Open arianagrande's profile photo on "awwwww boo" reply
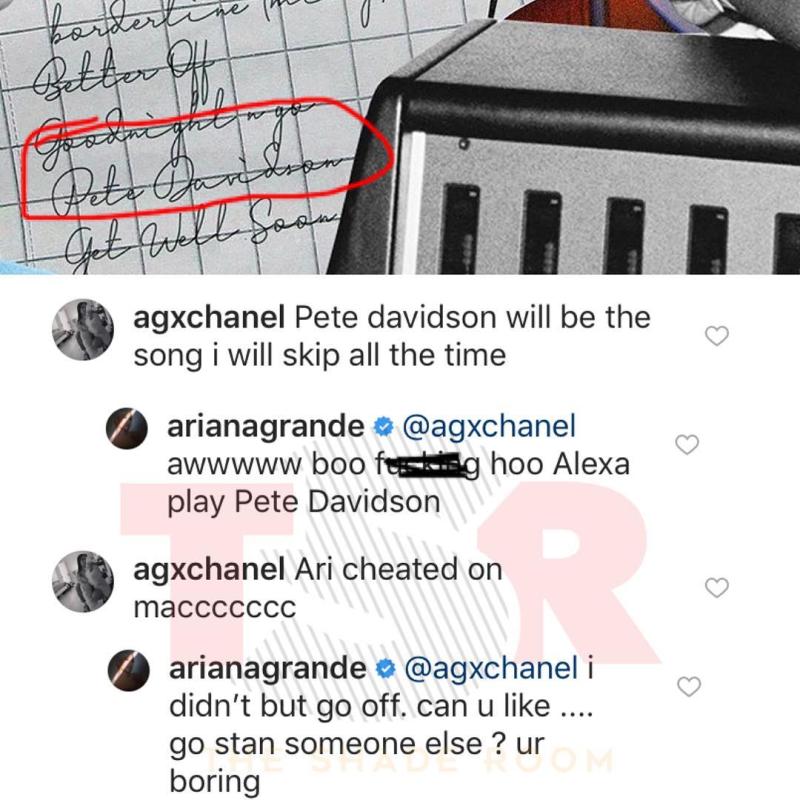 pos(127,428)
